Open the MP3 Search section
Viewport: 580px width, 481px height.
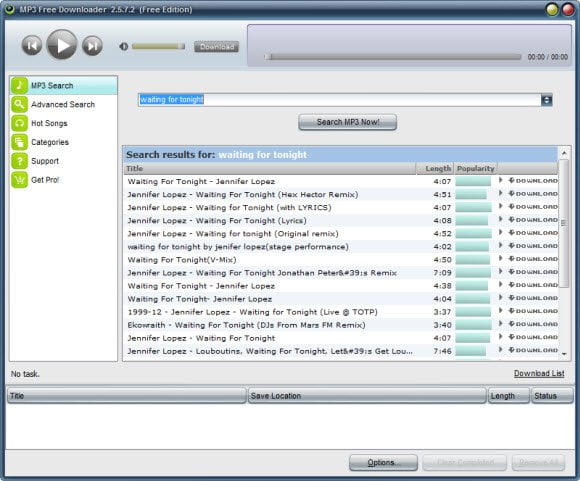pyautogui.click(x=64, y=85)
